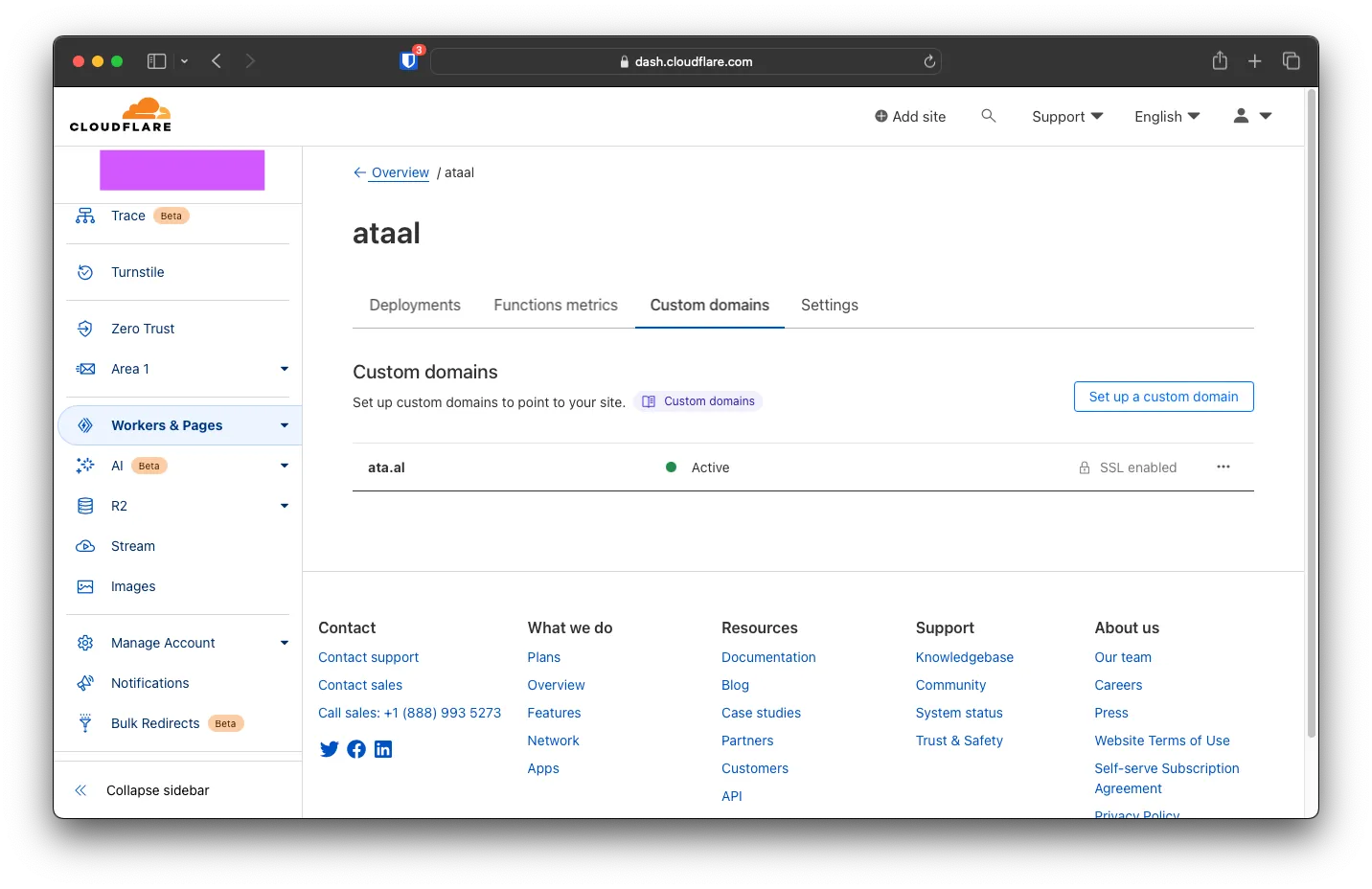
Task: Switch to the Functions metrics tab
Action: pos(556,305)
